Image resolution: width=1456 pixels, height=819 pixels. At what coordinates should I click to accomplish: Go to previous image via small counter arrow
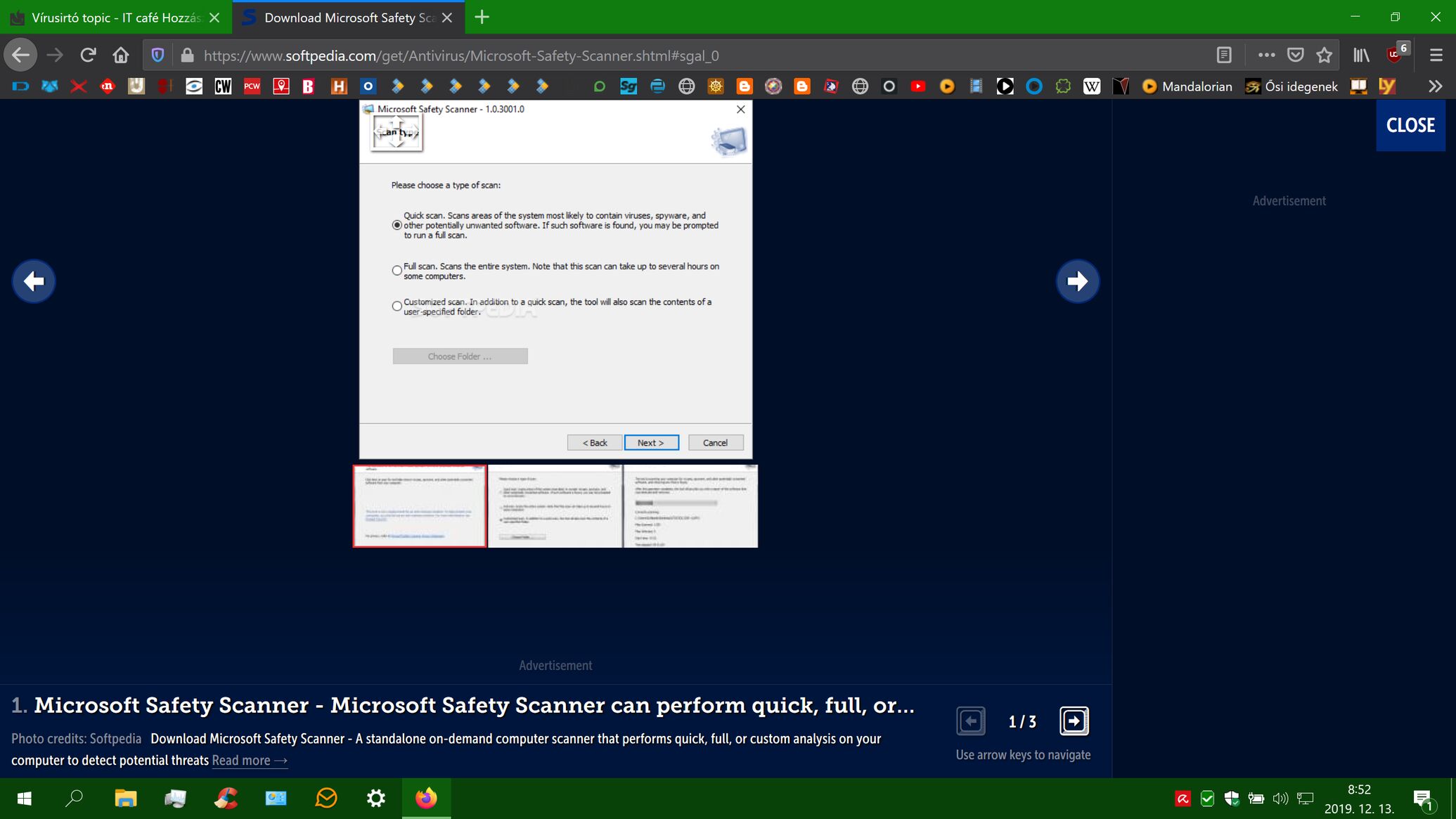(970, 721)
